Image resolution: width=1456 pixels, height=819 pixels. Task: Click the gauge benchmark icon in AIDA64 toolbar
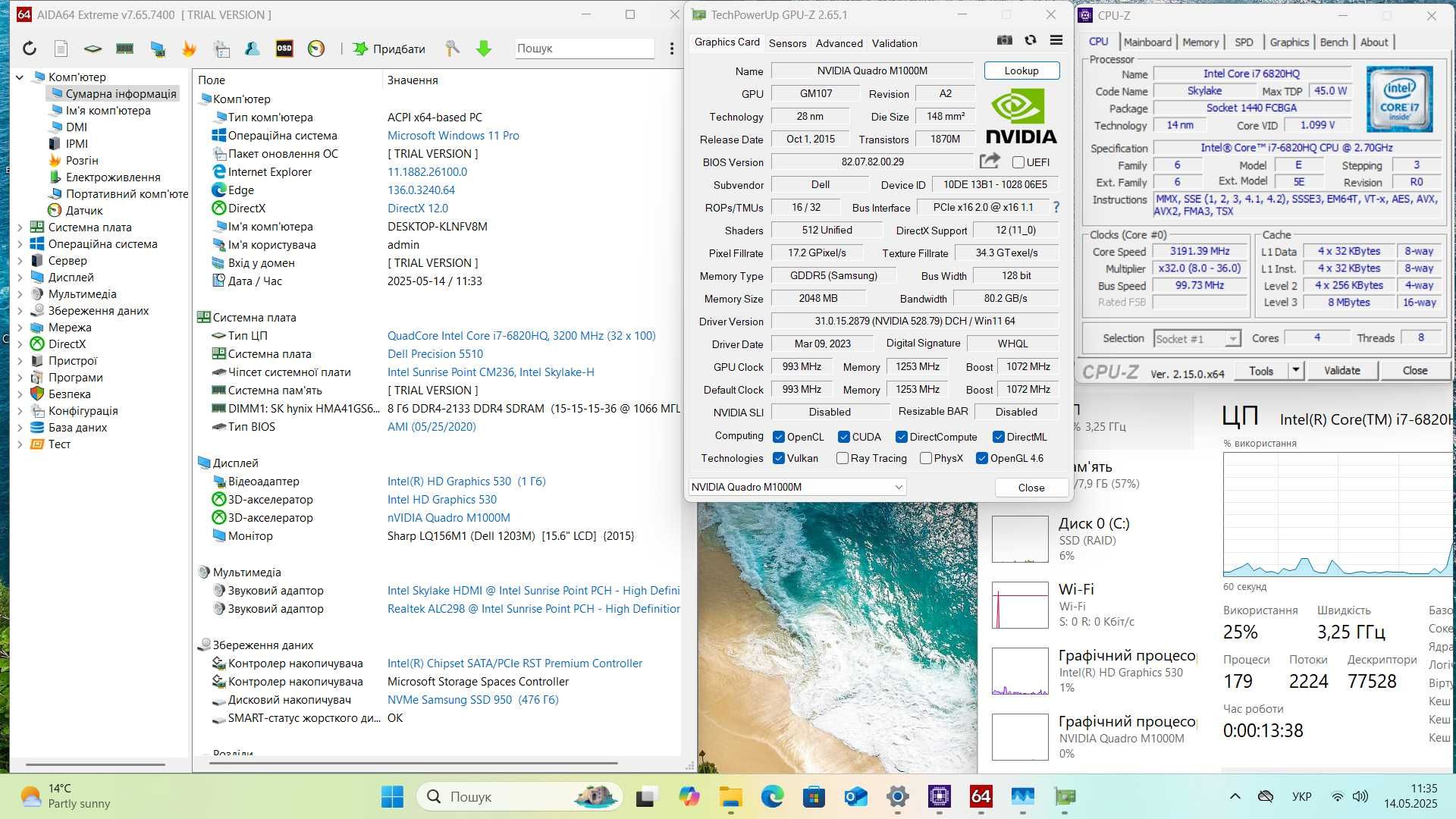316,49
